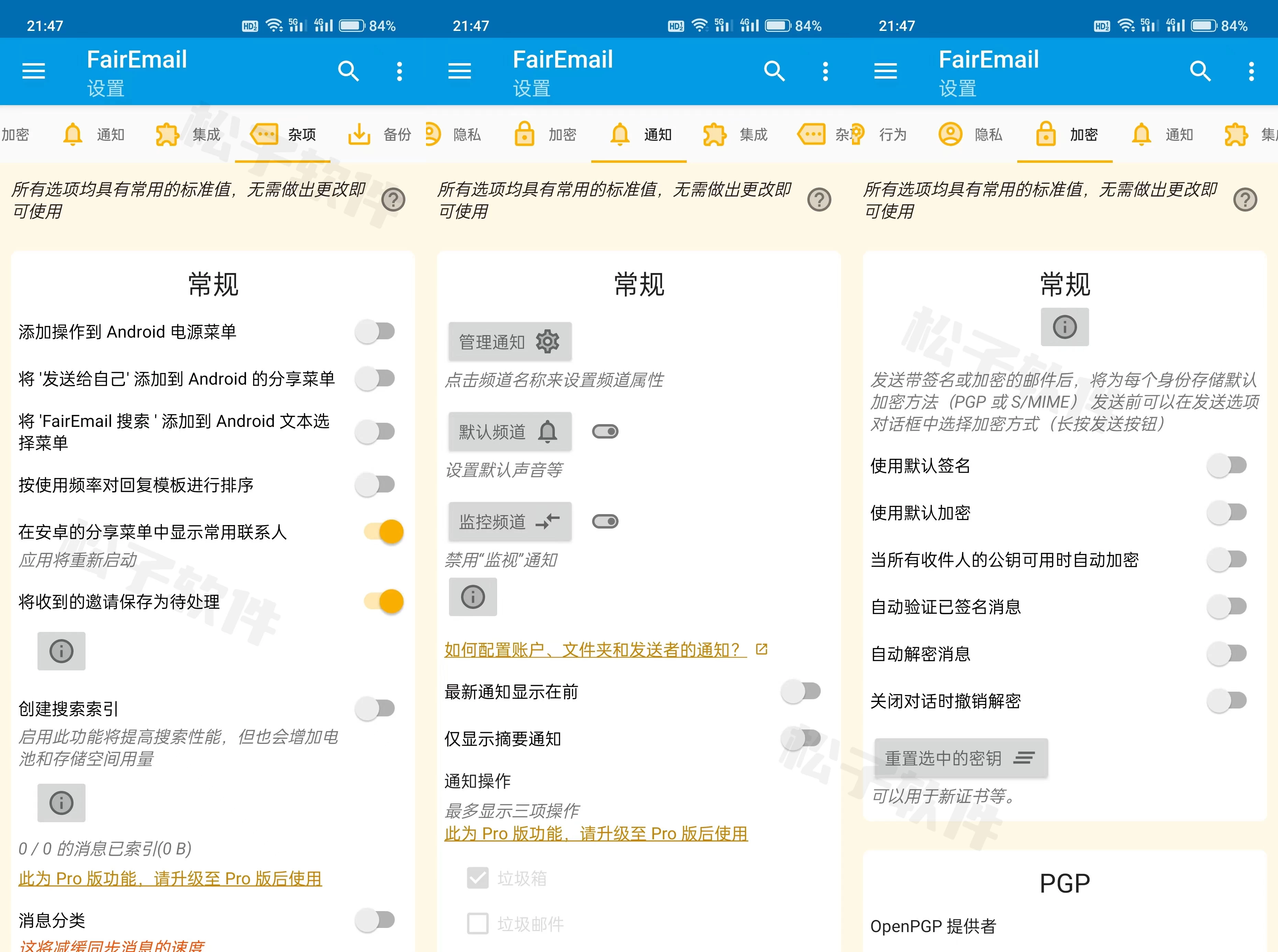Open hamburger menu in left screen
1278x952 pixels.
[33, 71]
